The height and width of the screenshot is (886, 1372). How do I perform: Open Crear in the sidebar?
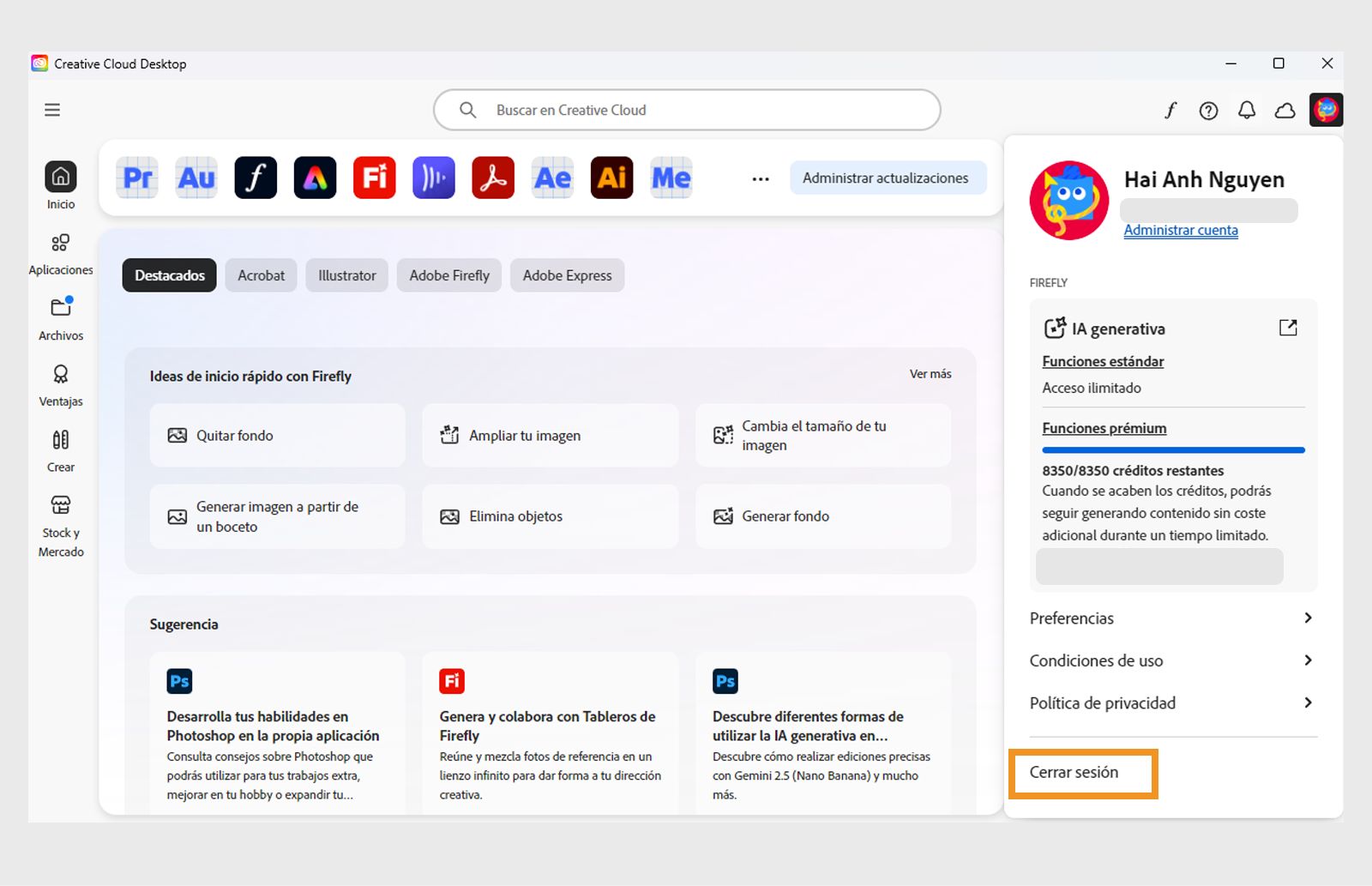click(61, 451)
